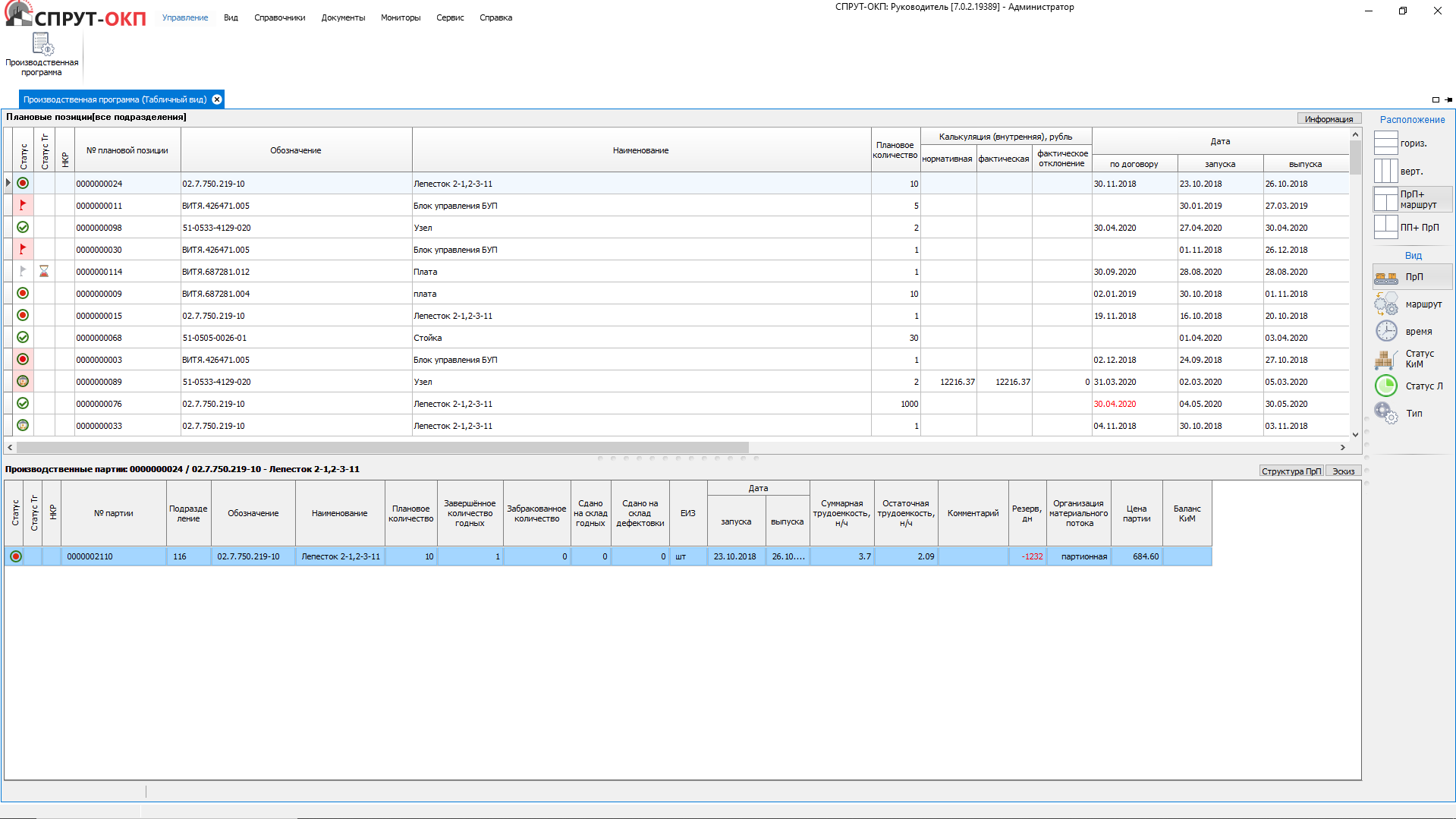Click status icon of position 0000000098

tap(23, 228)
